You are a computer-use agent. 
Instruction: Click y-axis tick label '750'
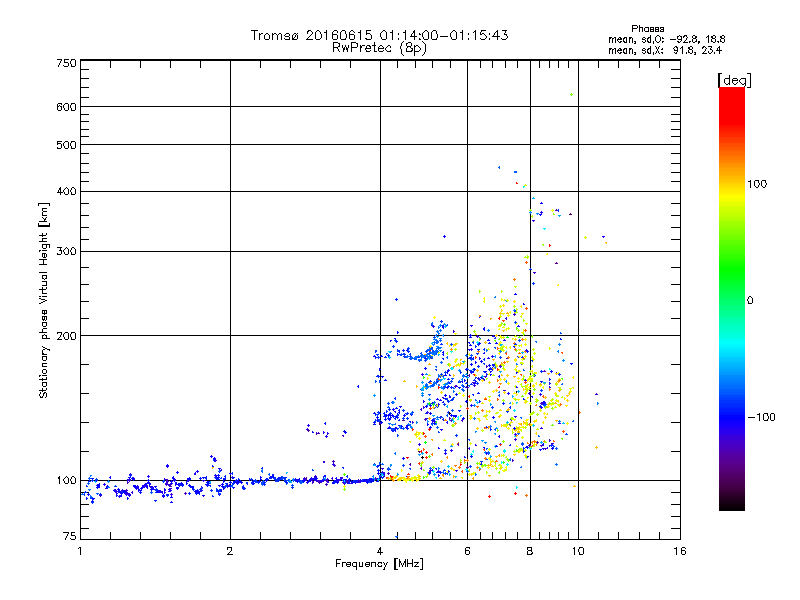click(66, 63)
